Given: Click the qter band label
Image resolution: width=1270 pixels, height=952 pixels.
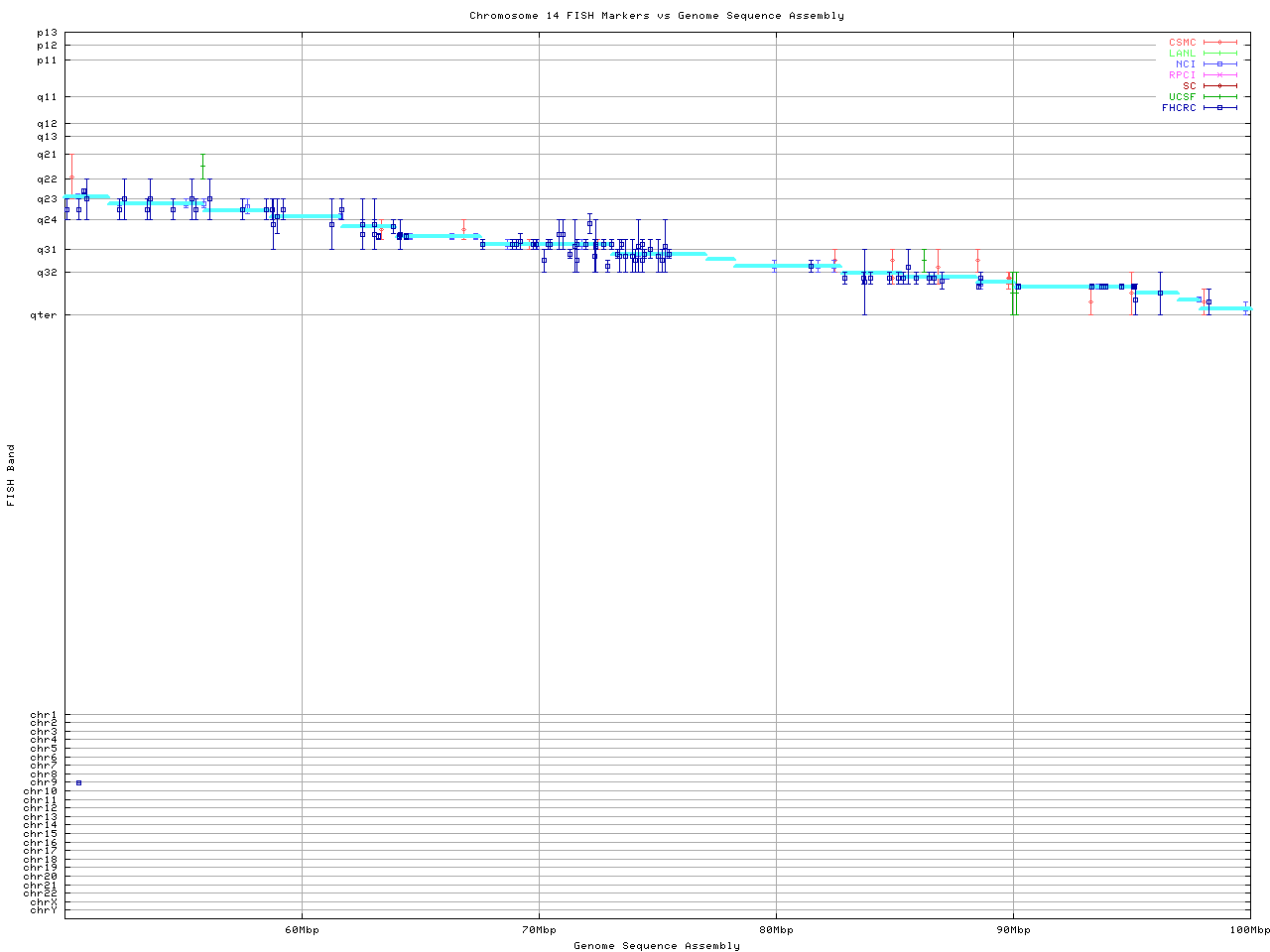Looking at the screenshot, I should [44, 315].
